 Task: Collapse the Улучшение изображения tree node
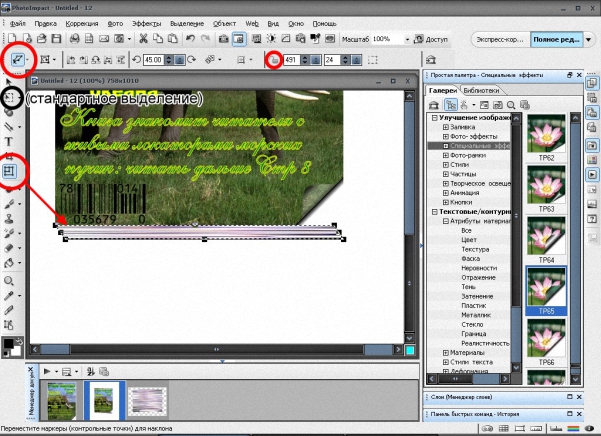434,118
